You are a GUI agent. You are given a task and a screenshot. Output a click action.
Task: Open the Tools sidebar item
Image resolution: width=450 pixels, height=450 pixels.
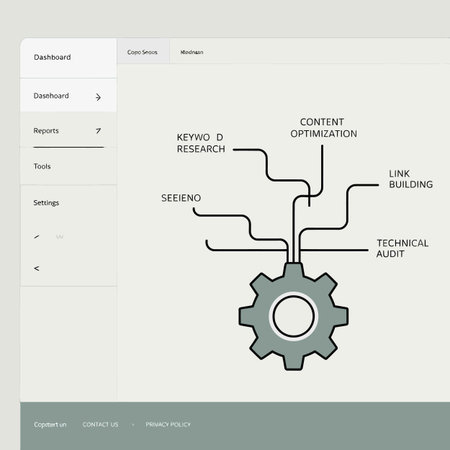[68, 166]
